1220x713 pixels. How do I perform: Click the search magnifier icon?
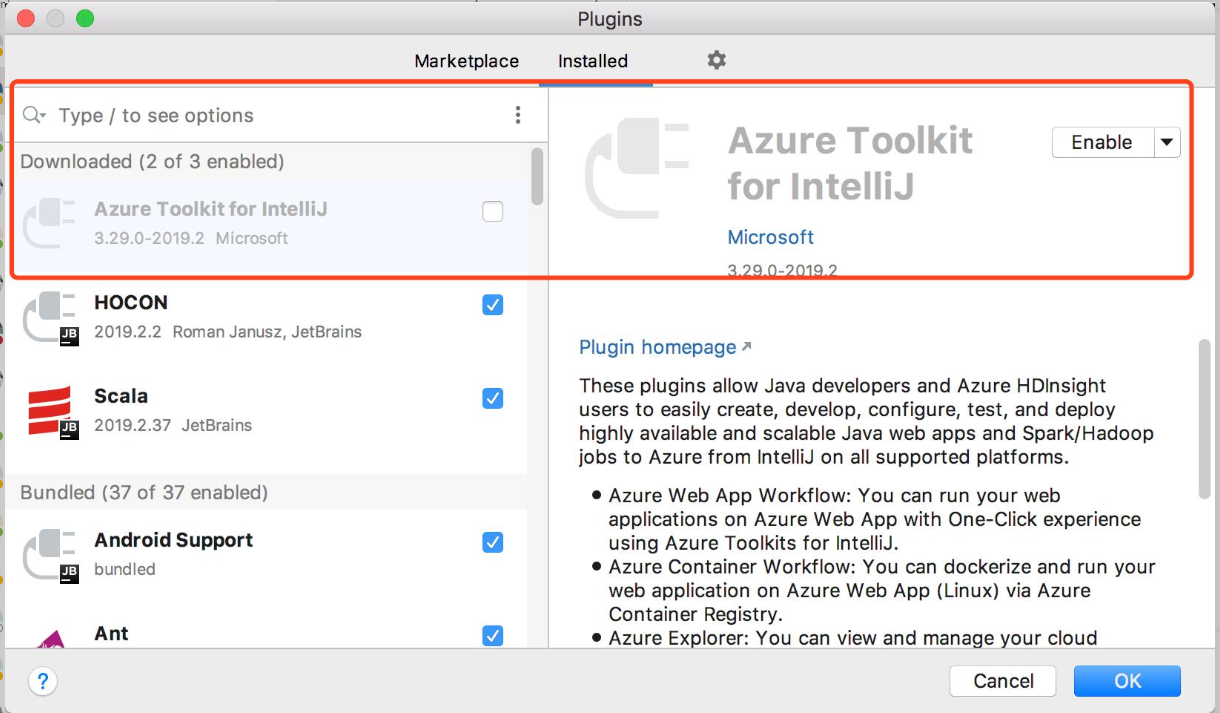point(32,114)
